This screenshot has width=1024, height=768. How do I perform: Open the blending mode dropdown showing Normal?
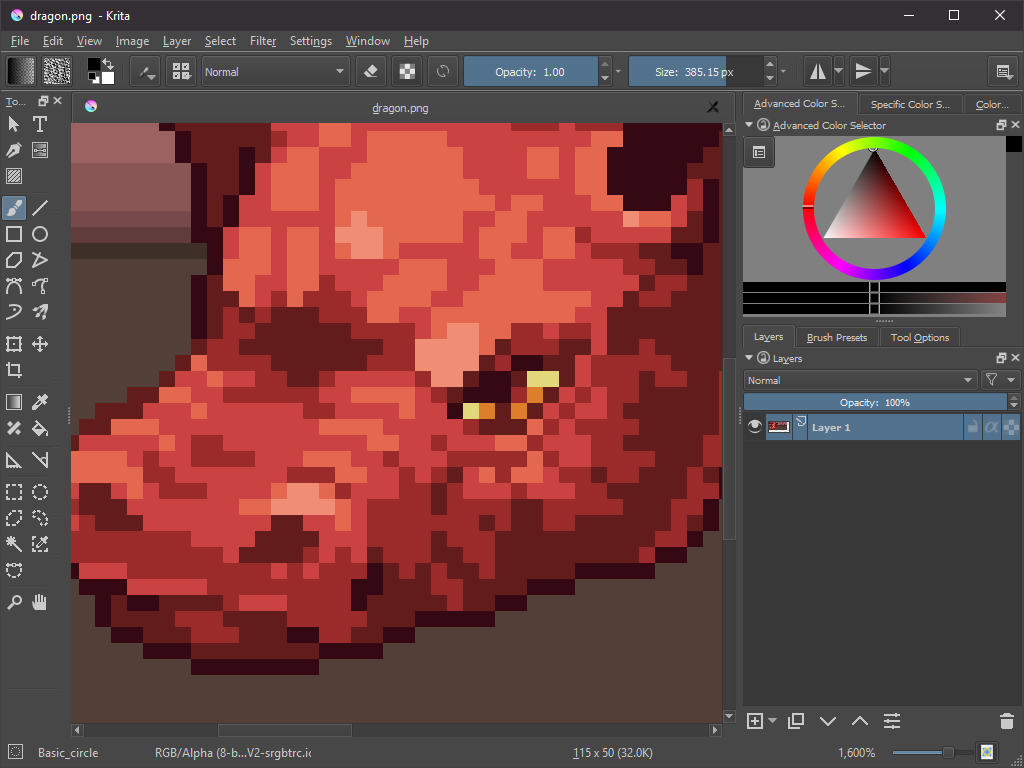[860, 380]
